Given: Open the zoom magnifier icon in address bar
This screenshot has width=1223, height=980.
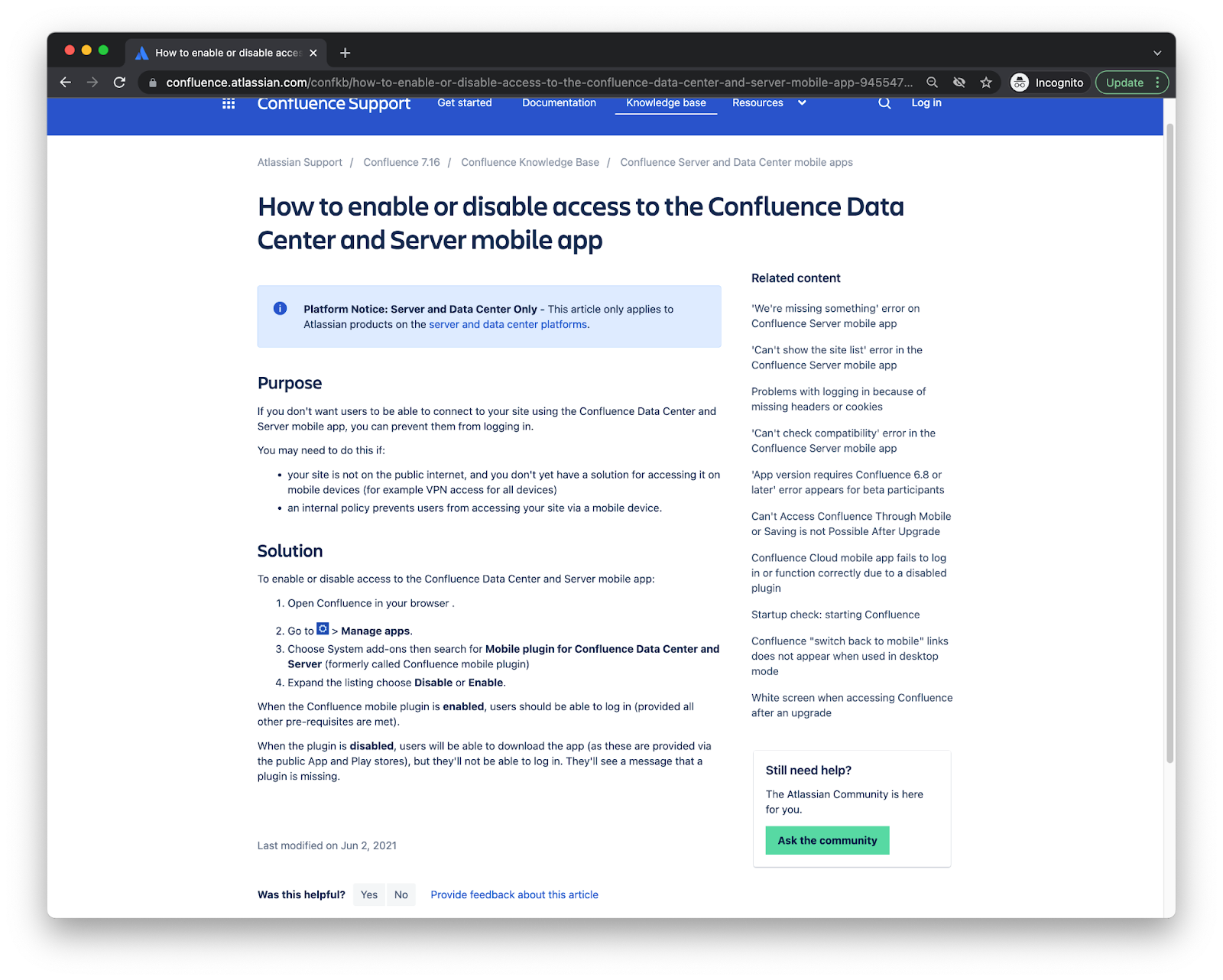Looking at the screenshot, I should [932, 83].
